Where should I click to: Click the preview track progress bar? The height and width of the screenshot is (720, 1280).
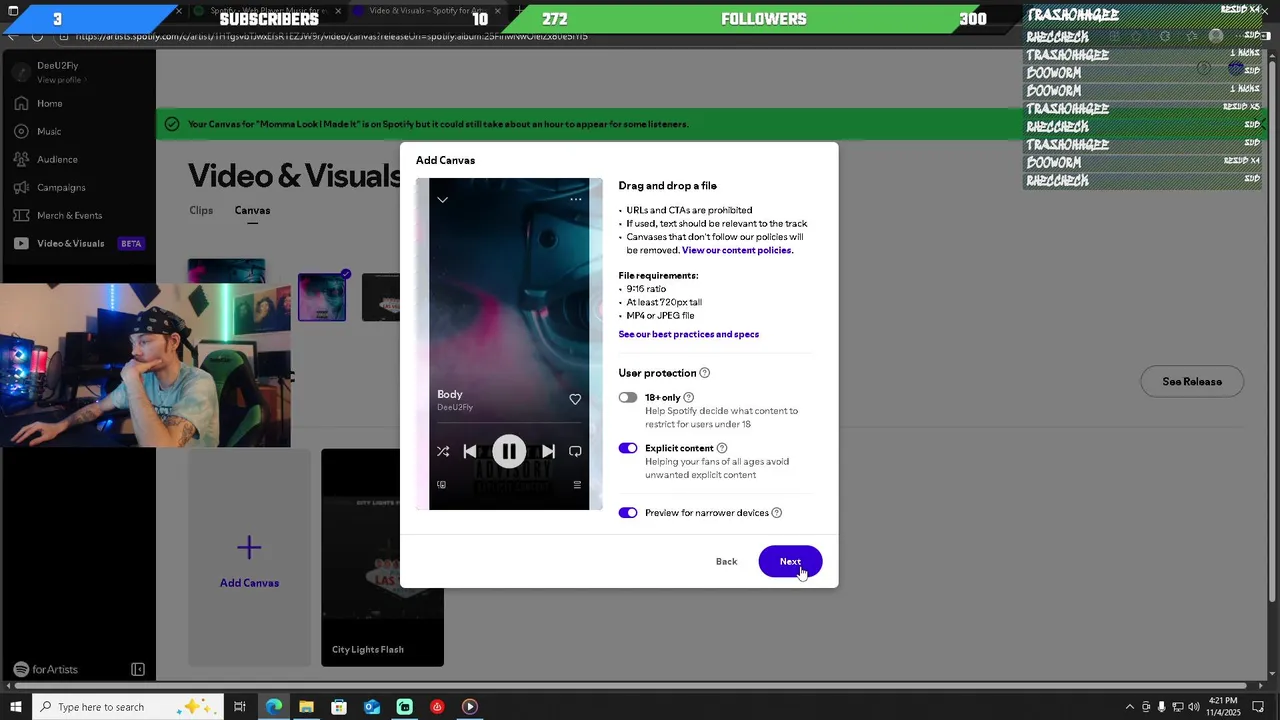[509, 424]
